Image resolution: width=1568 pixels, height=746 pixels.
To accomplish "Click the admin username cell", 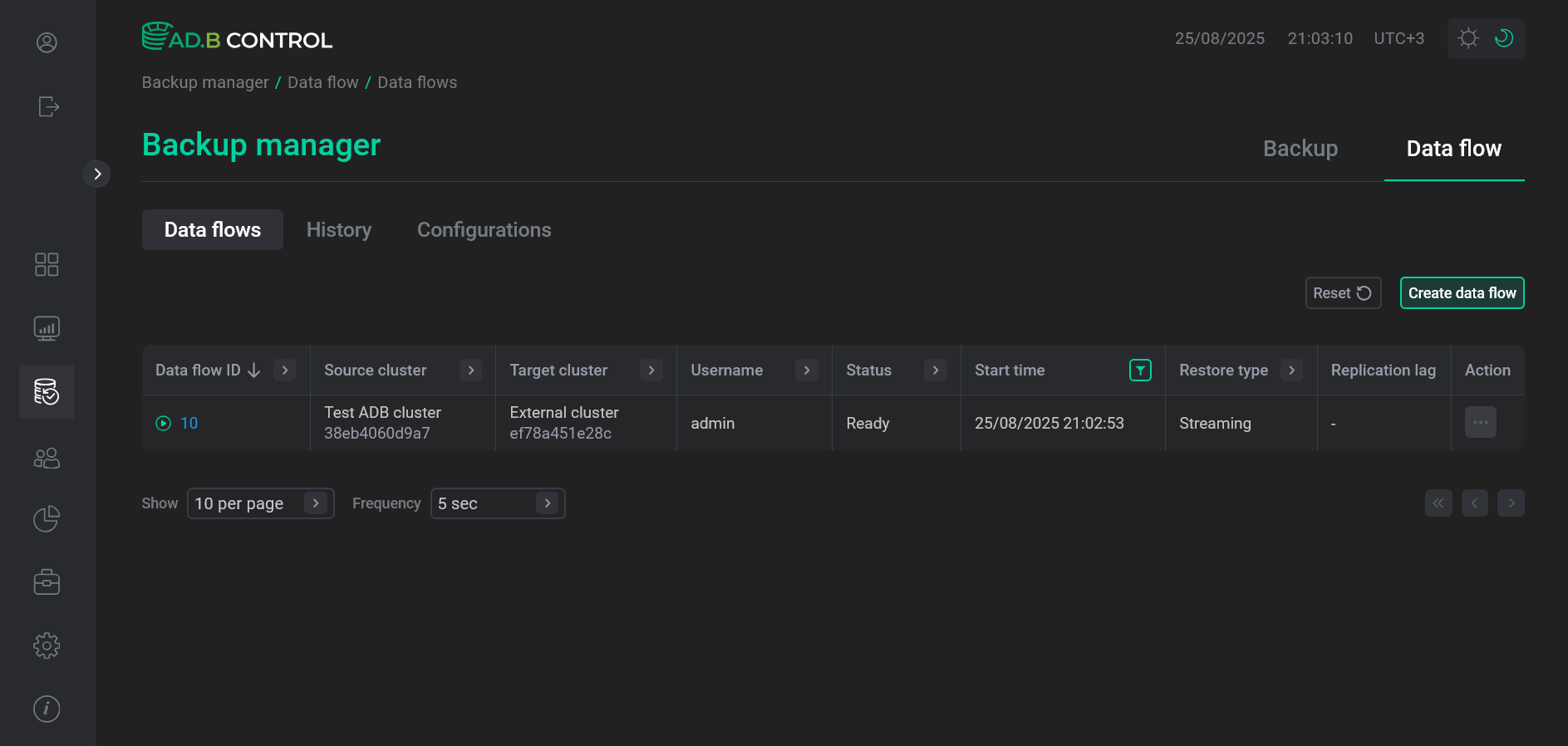I will (x=755, y=423).
